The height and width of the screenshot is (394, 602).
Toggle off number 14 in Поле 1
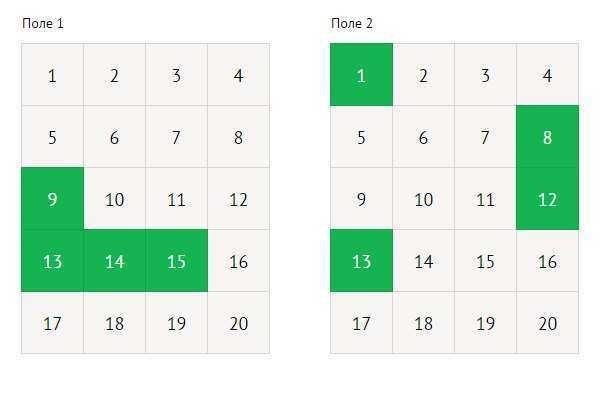click(114, 261)
